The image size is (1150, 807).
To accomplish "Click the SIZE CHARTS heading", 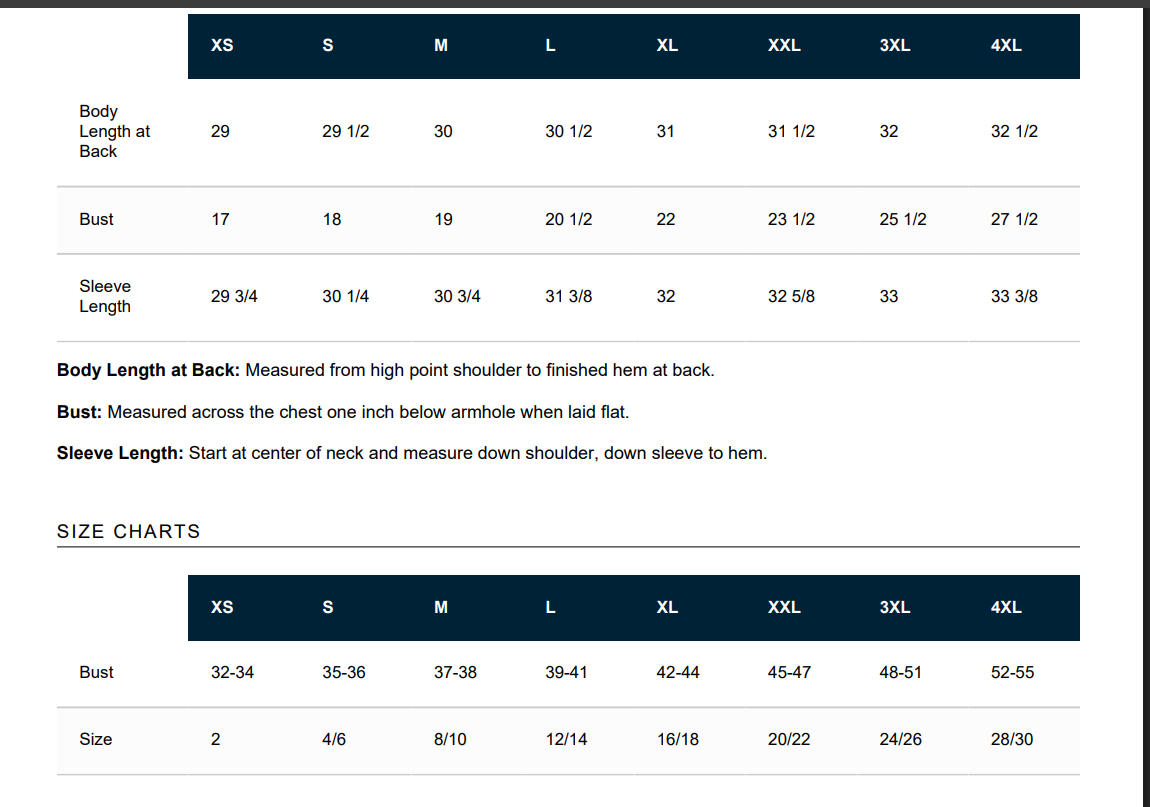I will [128, 531].
